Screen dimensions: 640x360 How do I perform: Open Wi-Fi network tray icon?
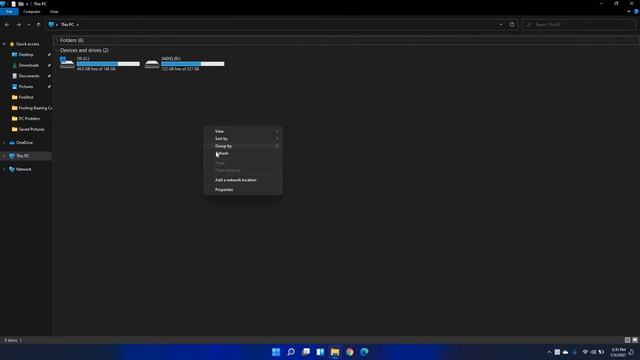click(585, 352)
